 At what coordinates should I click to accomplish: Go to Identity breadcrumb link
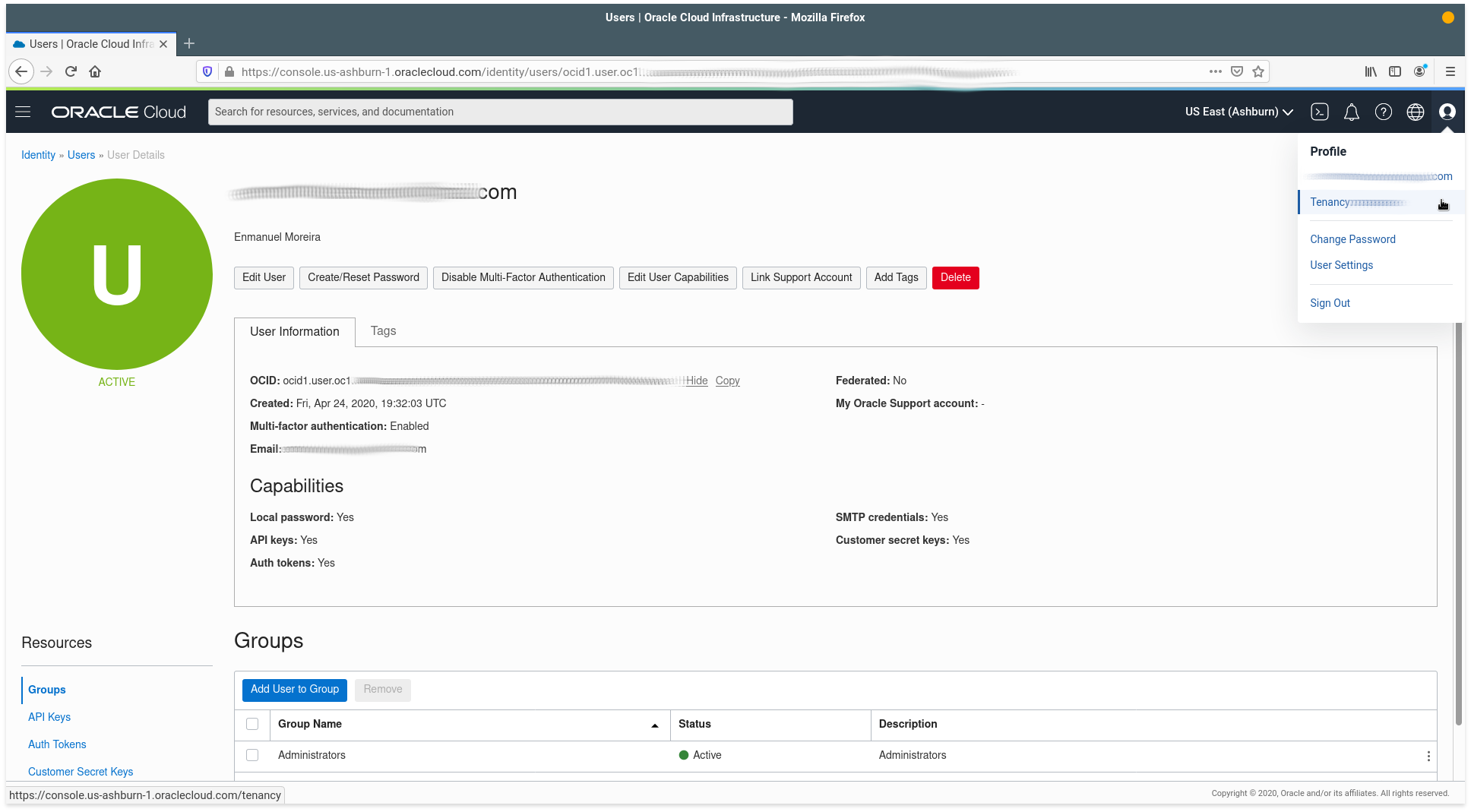click(x=38, y=155)
